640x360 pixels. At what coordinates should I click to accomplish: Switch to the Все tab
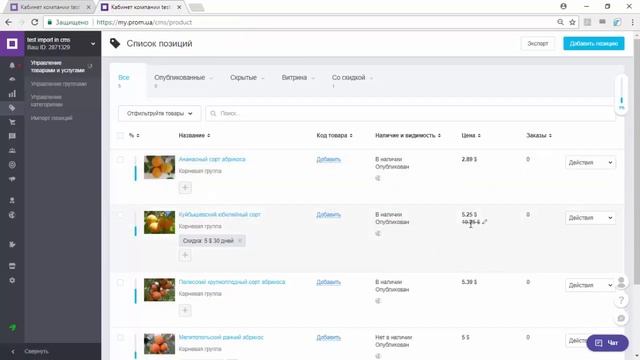pos(124,78)
